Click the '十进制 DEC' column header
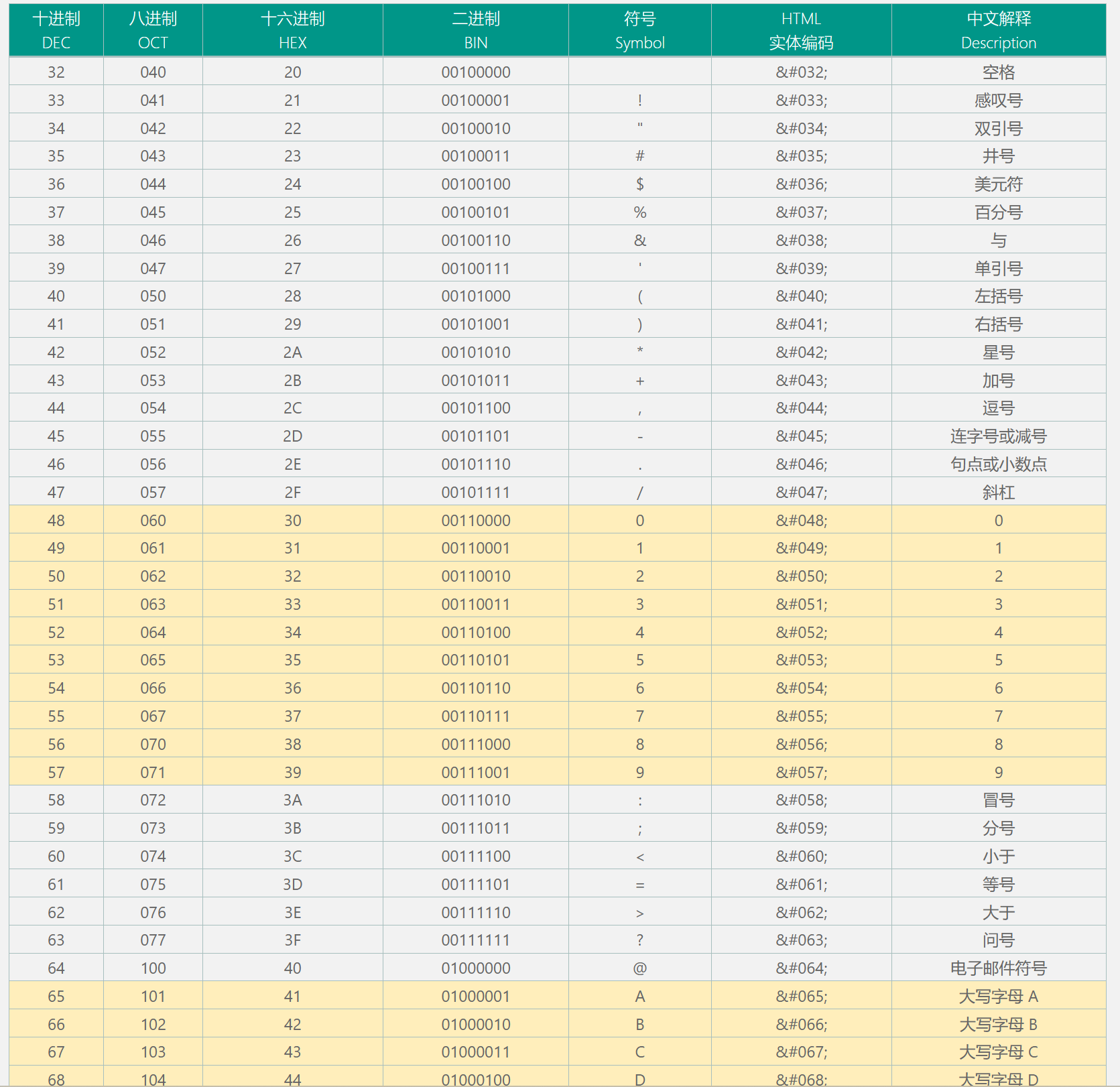 [x=56, y=30]
